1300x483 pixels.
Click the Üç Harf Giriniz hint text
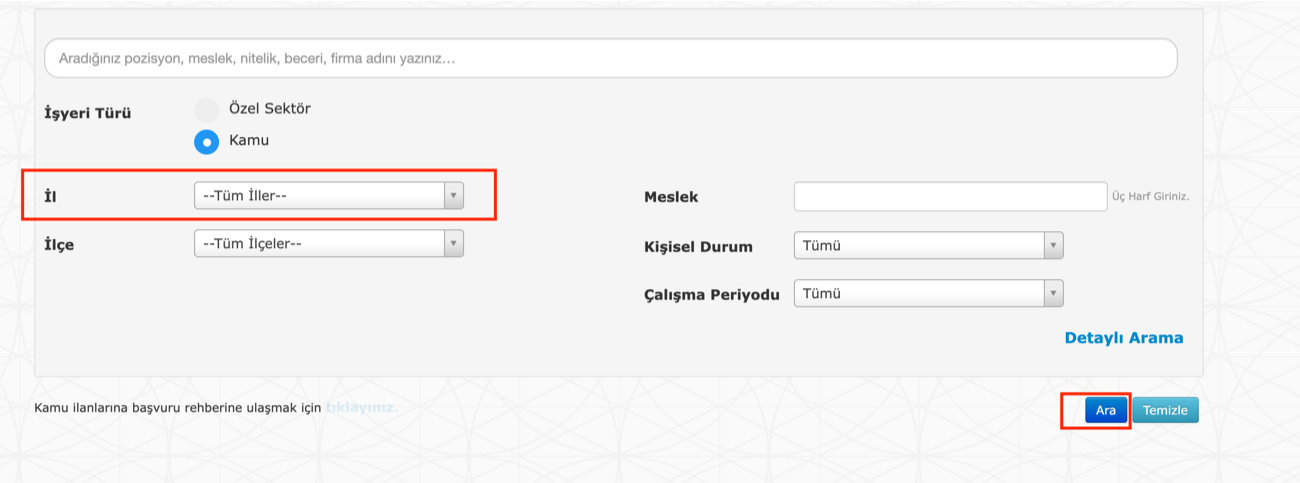click(x=1150, y=197)
